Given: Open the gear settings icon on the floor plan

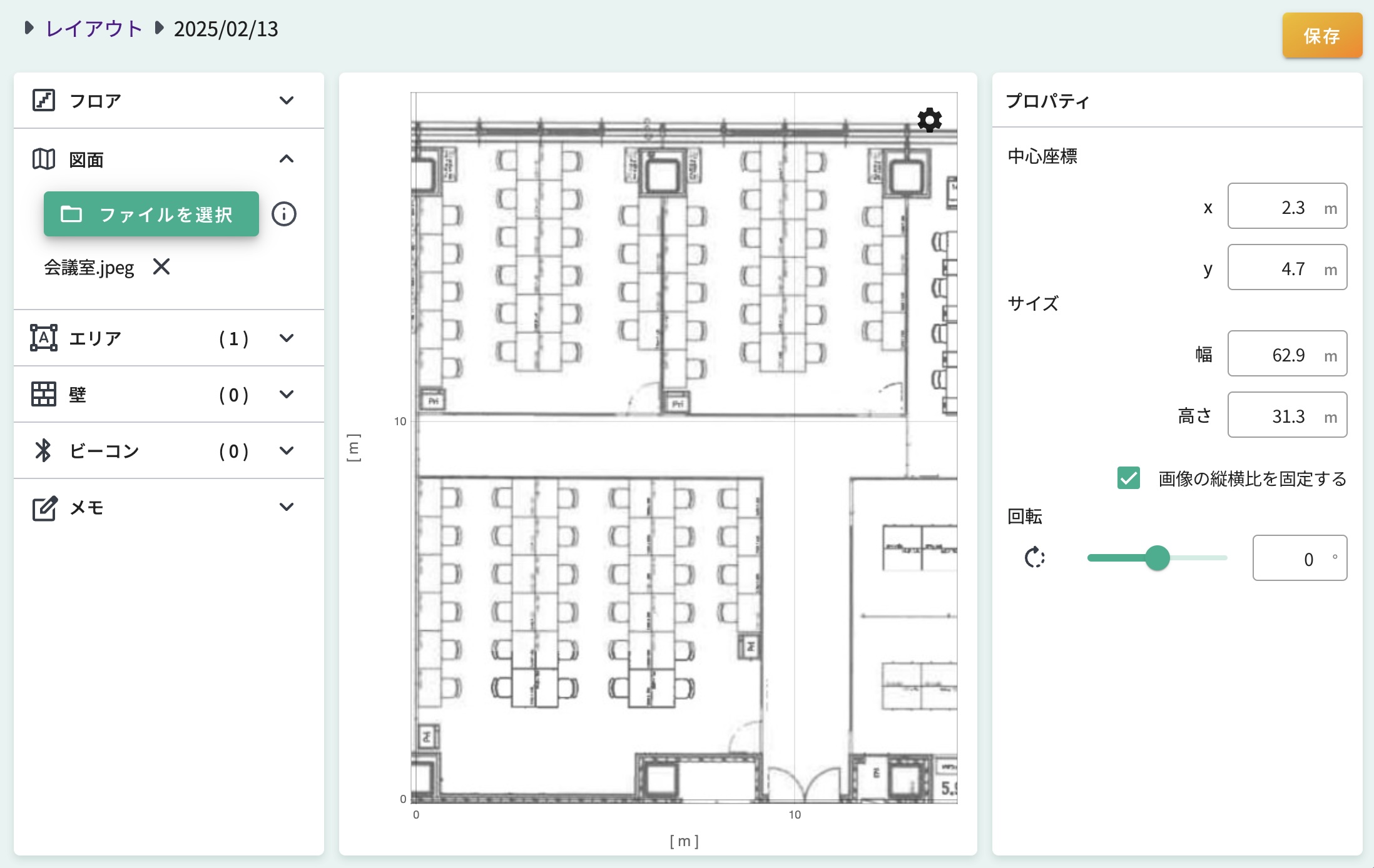Looking at the screenshot, I should coord(929,120).
